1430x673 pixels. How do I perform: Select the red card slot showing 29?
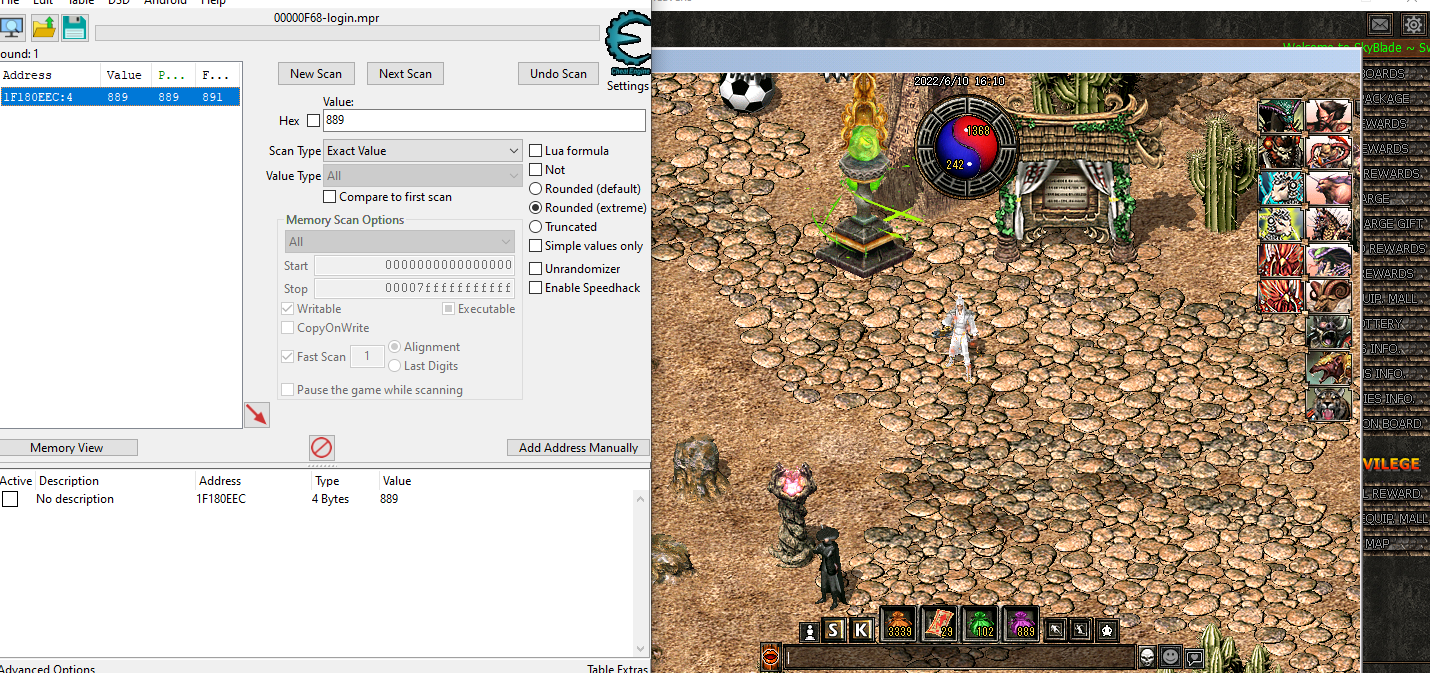coord(940,623)
